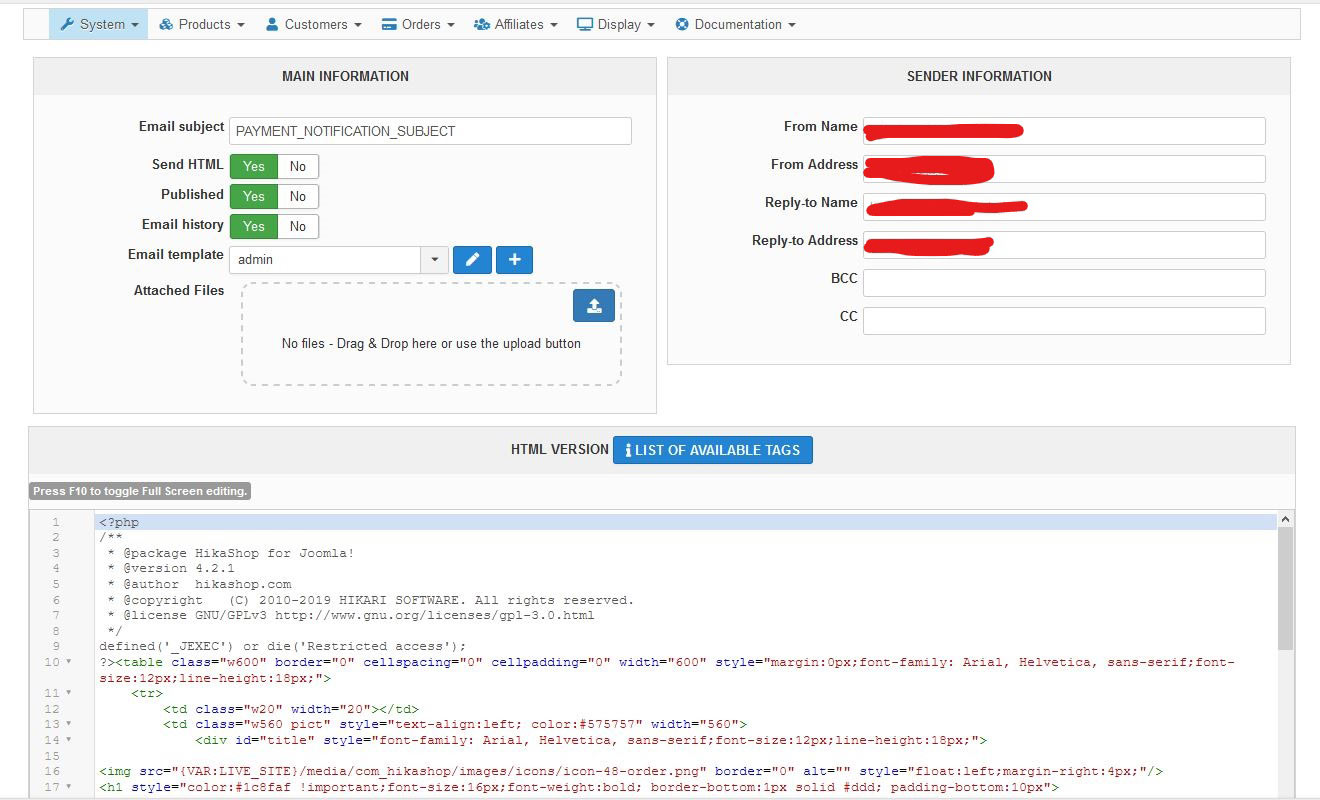Open the List of Available Tags
This screenshot has height=800, width=1320.
pyautogui.click(x=713, y=450)
